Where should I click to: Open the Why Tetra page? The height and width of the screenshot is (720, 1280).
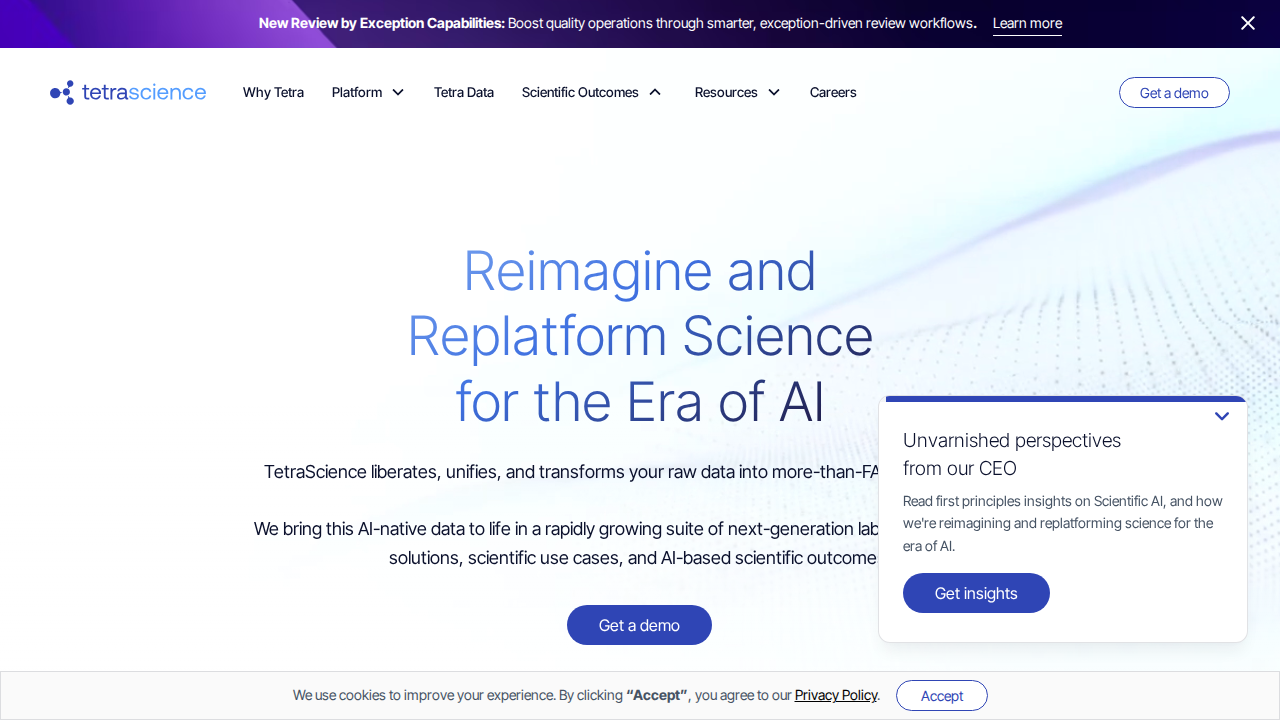273,93
